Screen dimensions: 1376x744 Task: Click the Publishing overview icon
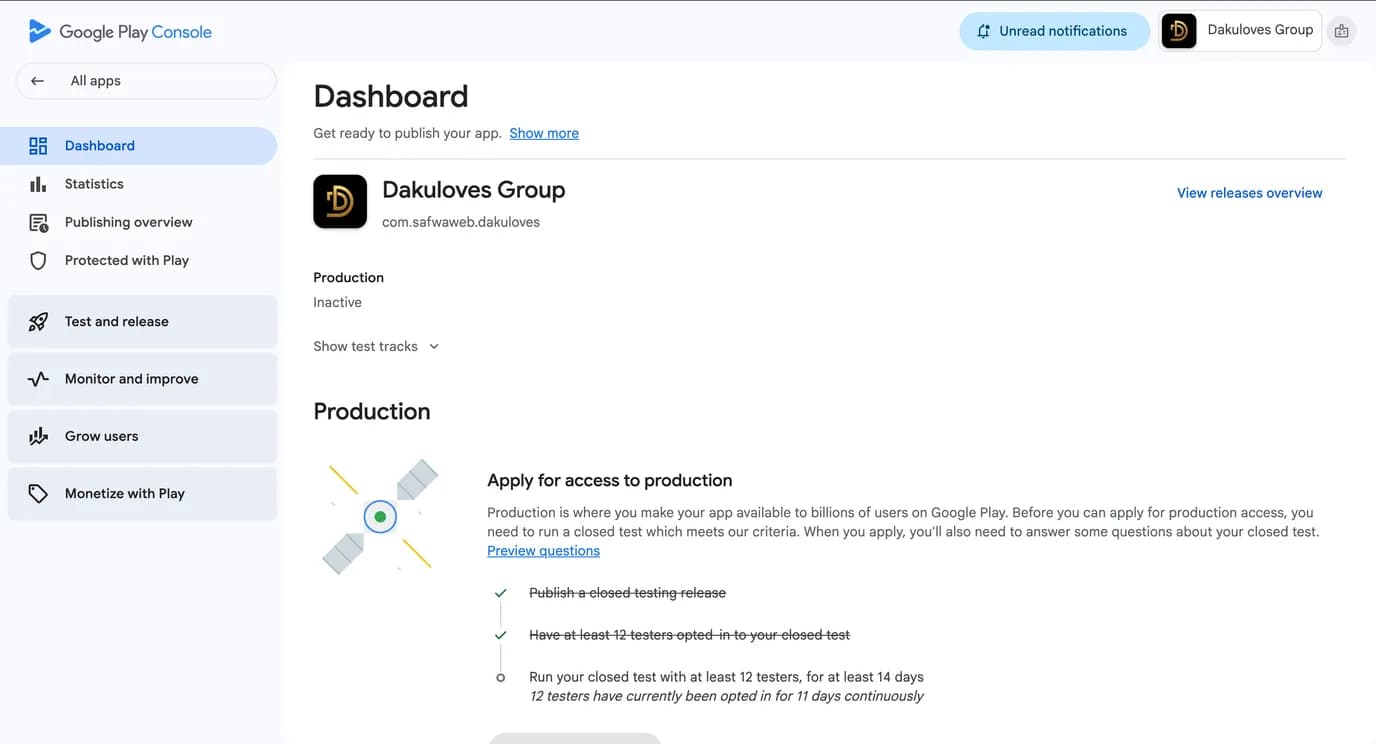[38, 222]
